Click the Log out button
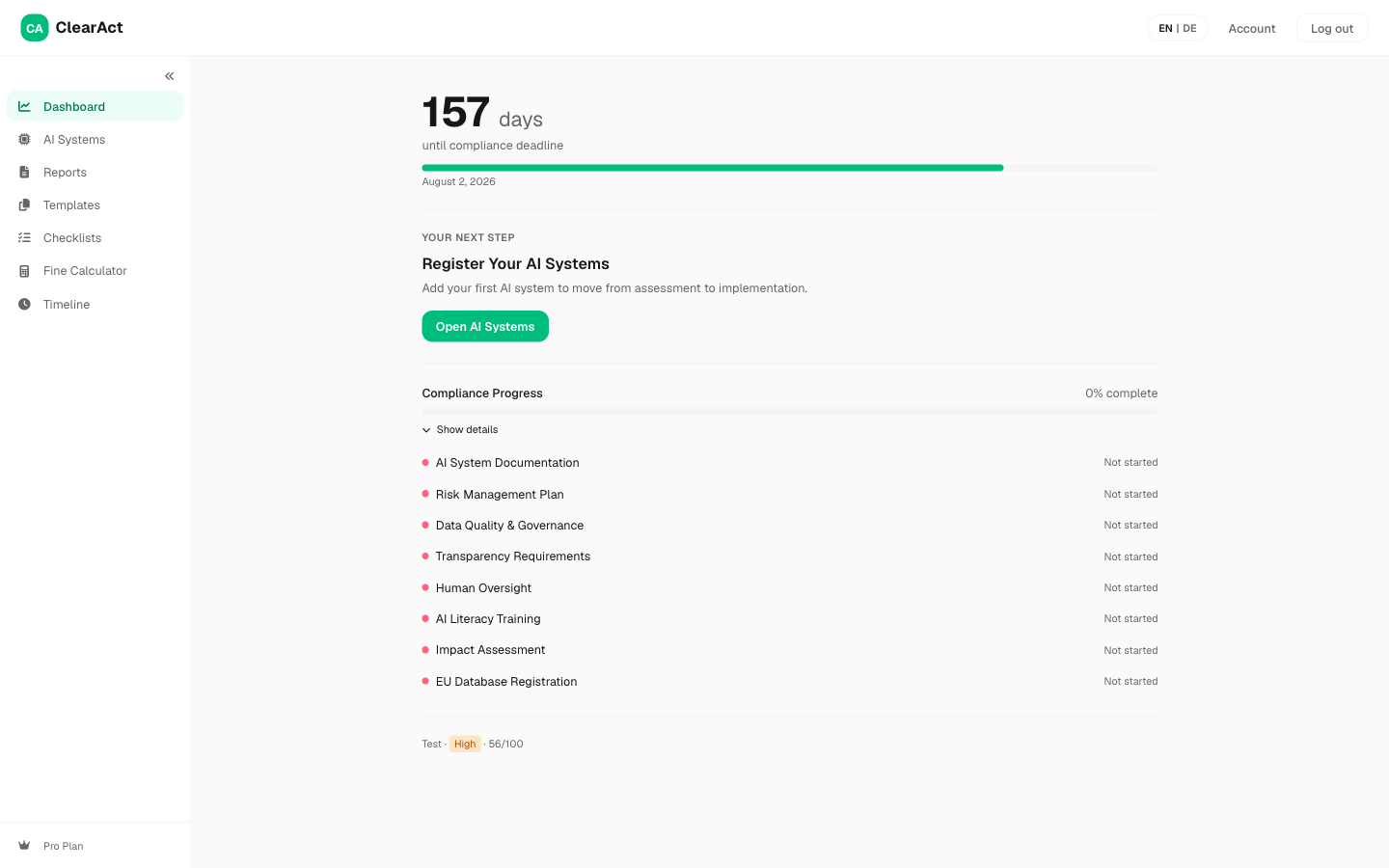 (x=1332, y=28)
